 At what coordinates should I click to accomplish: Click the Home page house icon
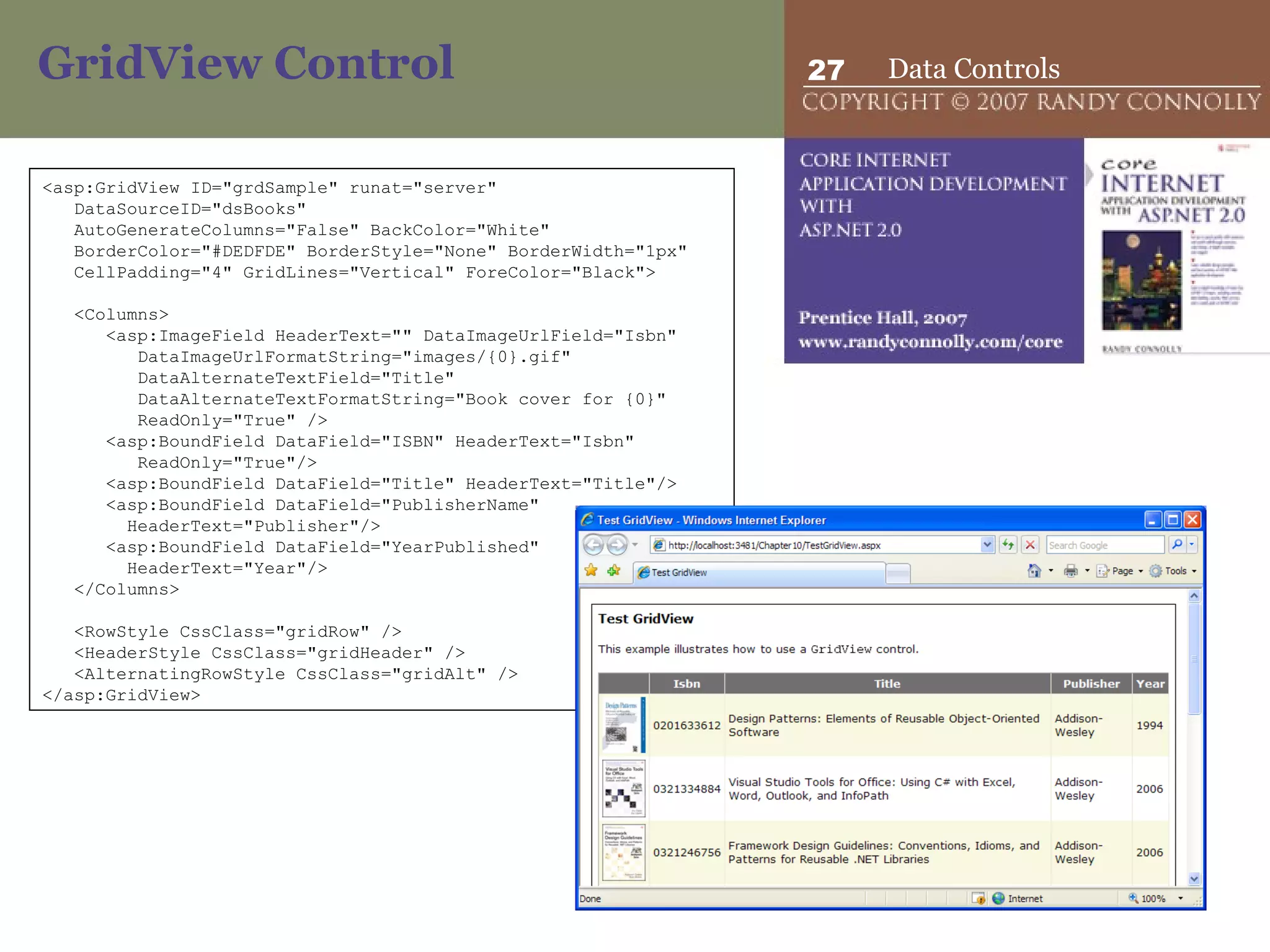pos(1034,571)
